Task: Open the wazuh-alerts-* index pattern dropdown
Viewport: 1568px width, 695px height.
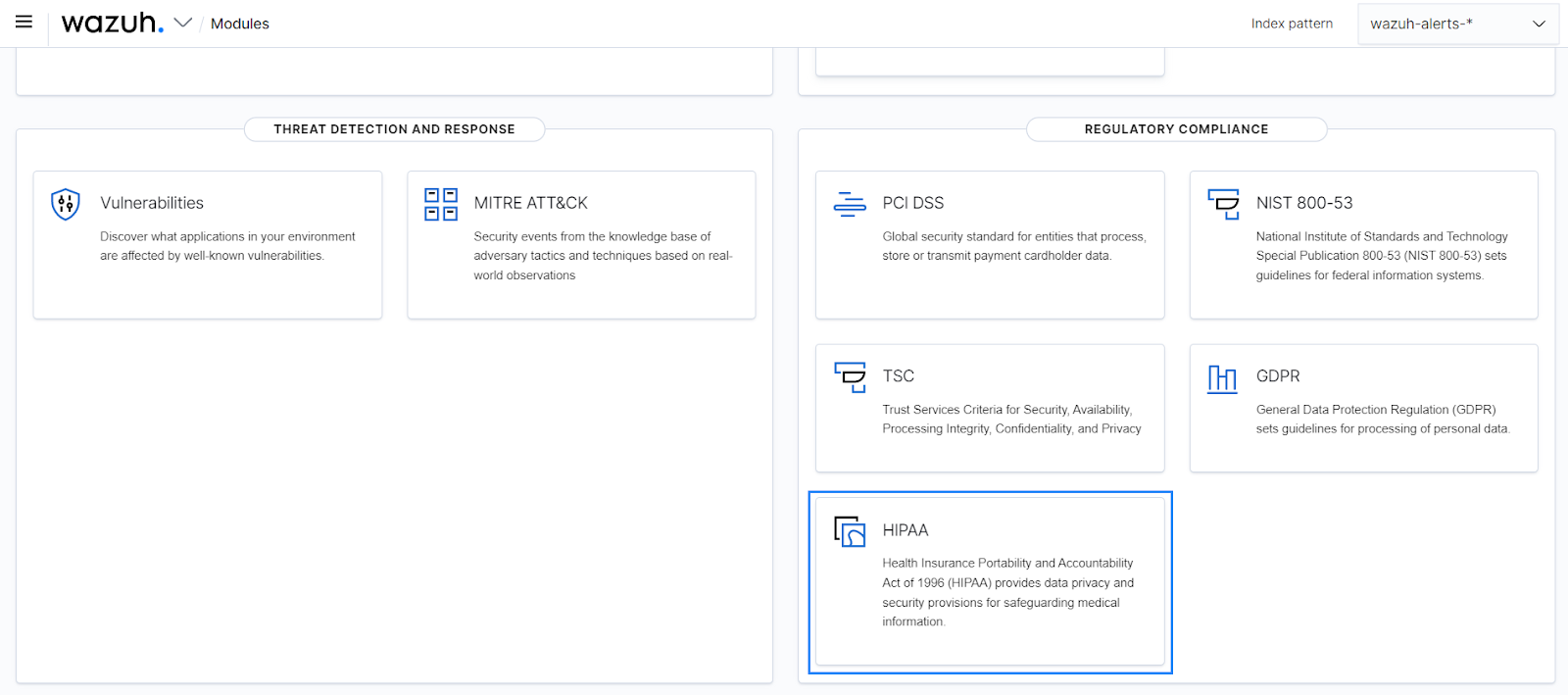Action: click(x=1457, y=24)
